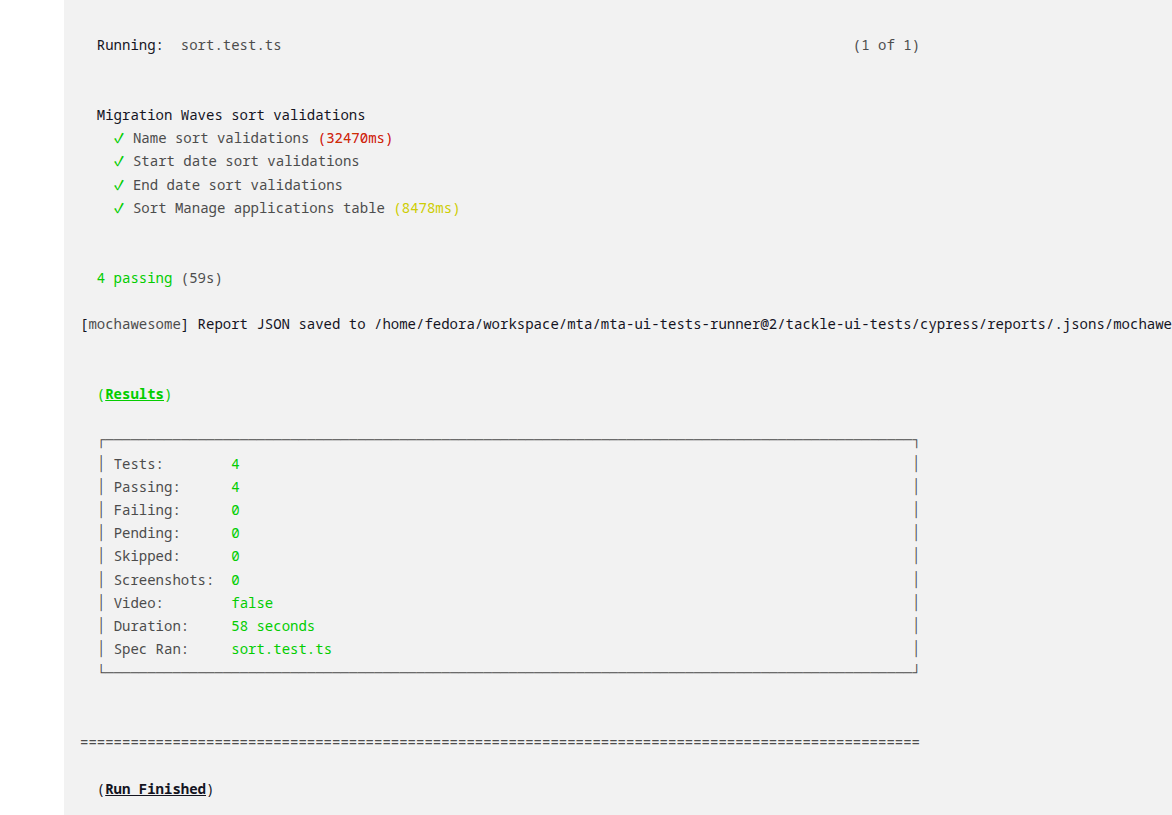Image resolution: width=1172 pixels, height=815 pixels.
Task: Click the '(1 of 1)' spec counter
Action: point(886,45)
